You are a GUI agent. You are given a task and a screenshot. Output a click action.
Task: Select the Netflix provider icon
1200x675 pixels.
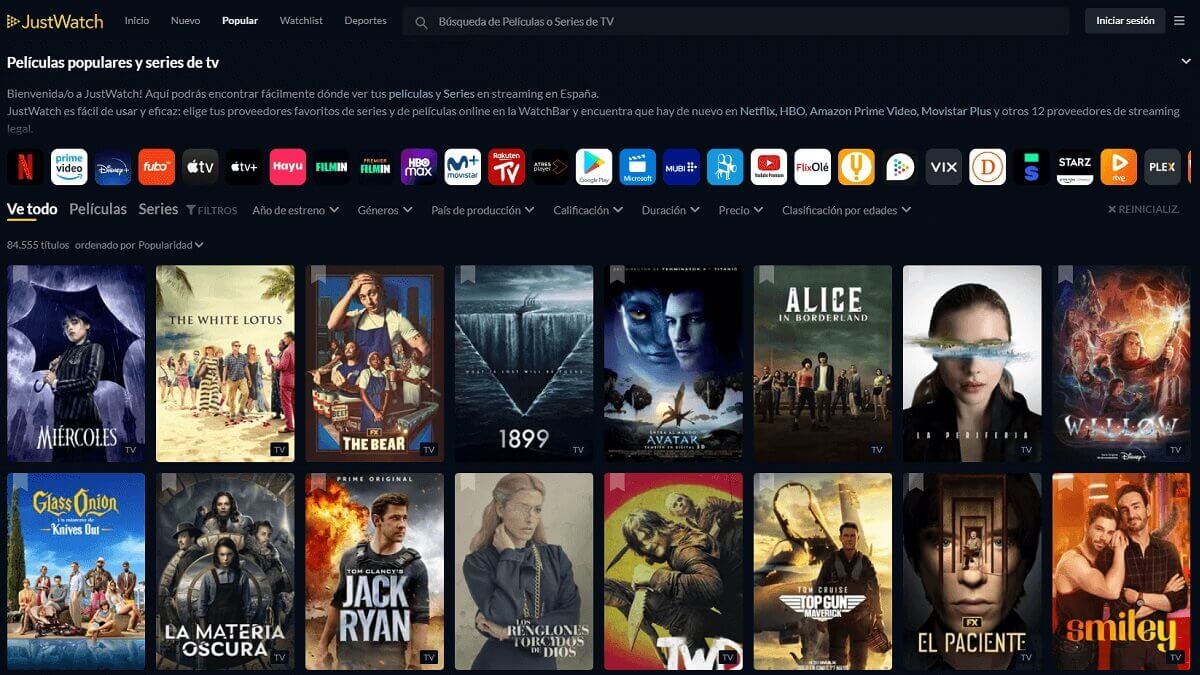(25, 167)
